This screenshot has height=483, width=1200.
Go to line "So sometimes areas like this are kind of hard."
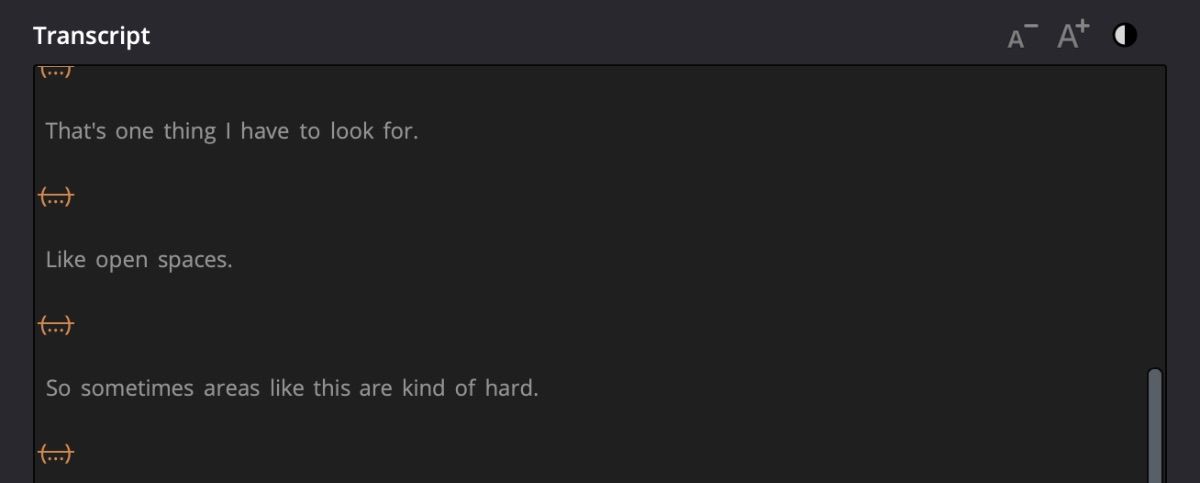pyautogui.click(x=292, y=388)
